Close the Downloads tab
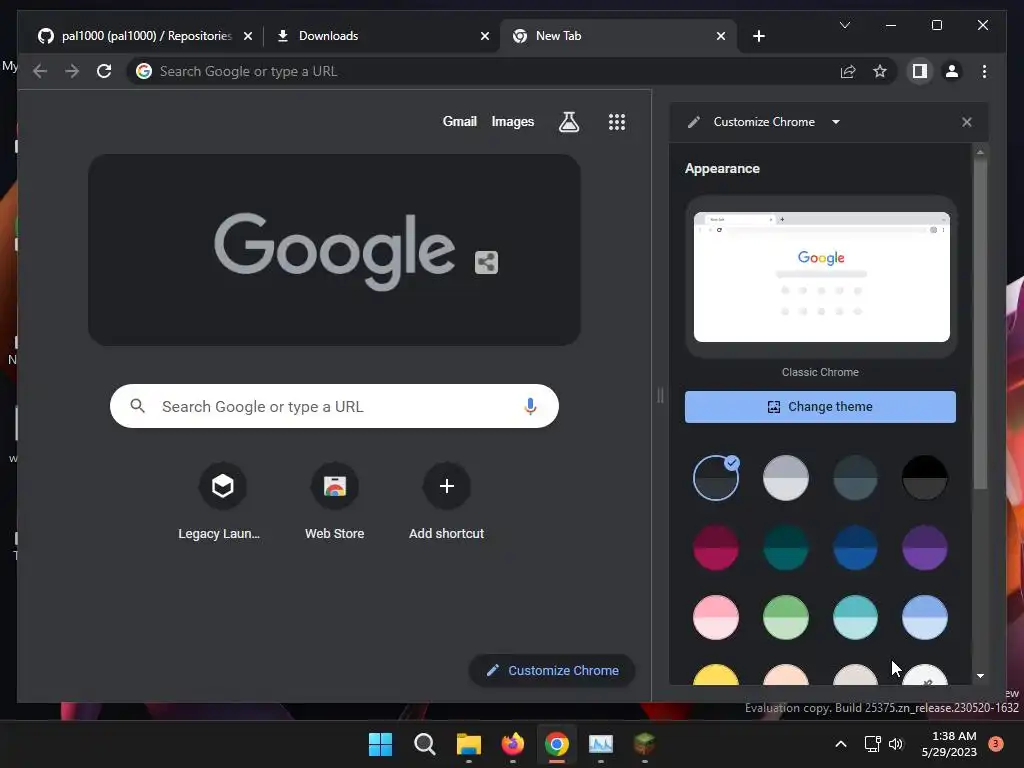This screenshot has height=768, width=1024. point(485,36)
